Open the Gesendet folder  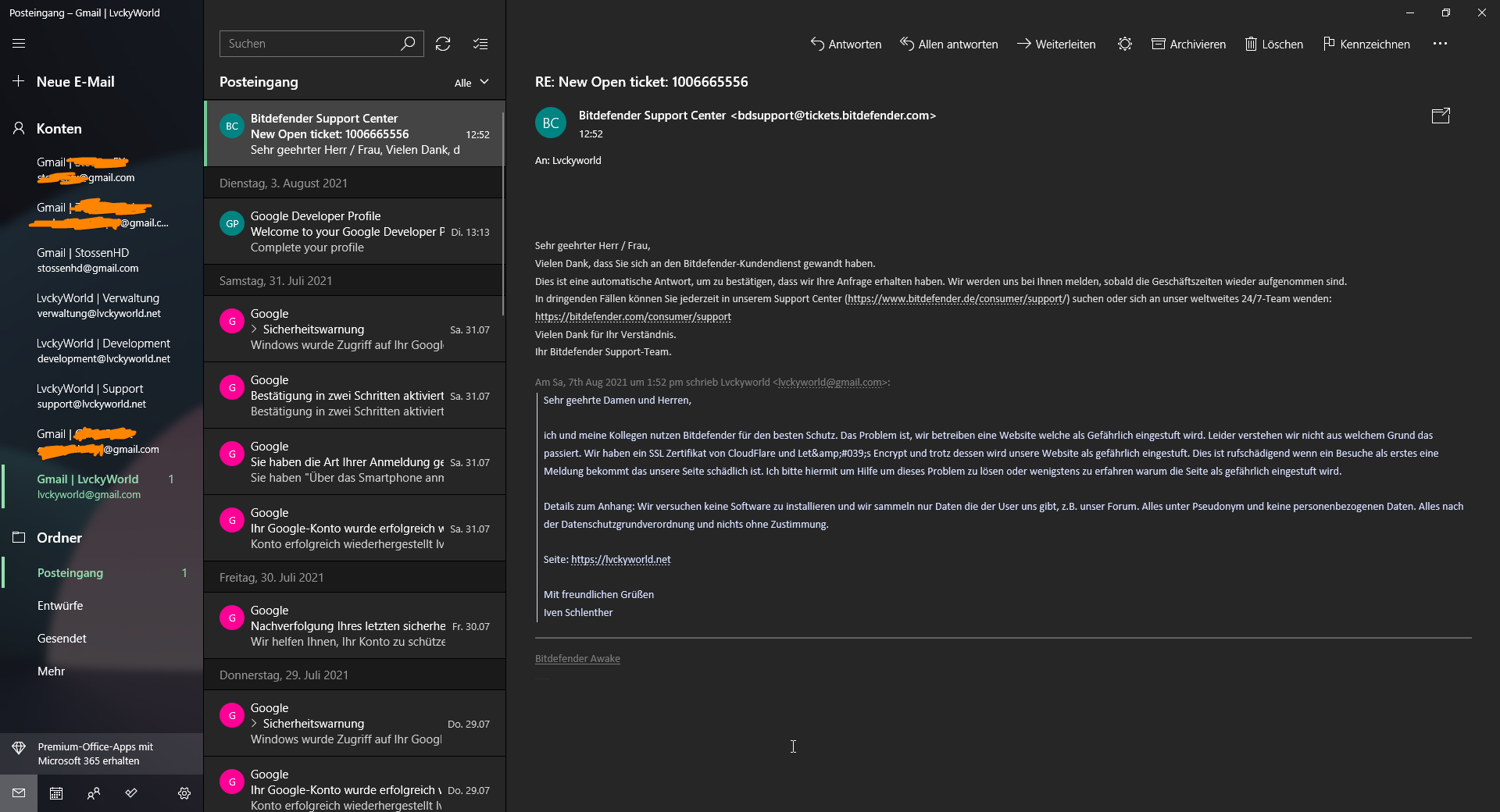point(62,639)
